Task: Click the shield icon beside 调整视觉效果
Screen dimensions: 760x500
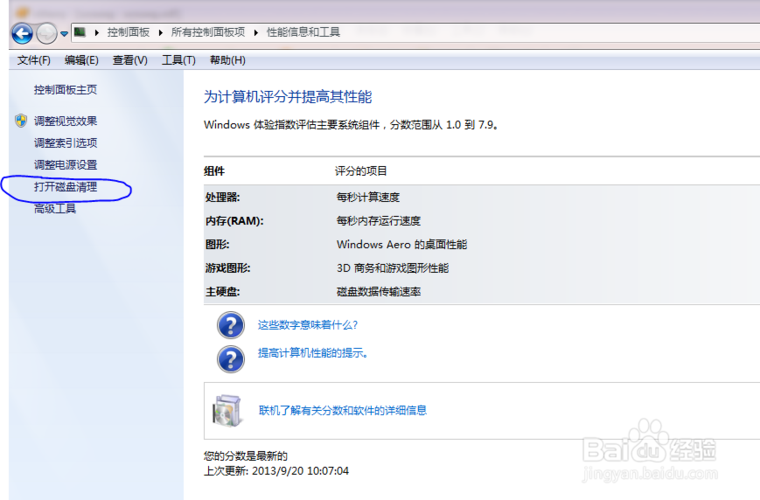Action: coord(21,121)
